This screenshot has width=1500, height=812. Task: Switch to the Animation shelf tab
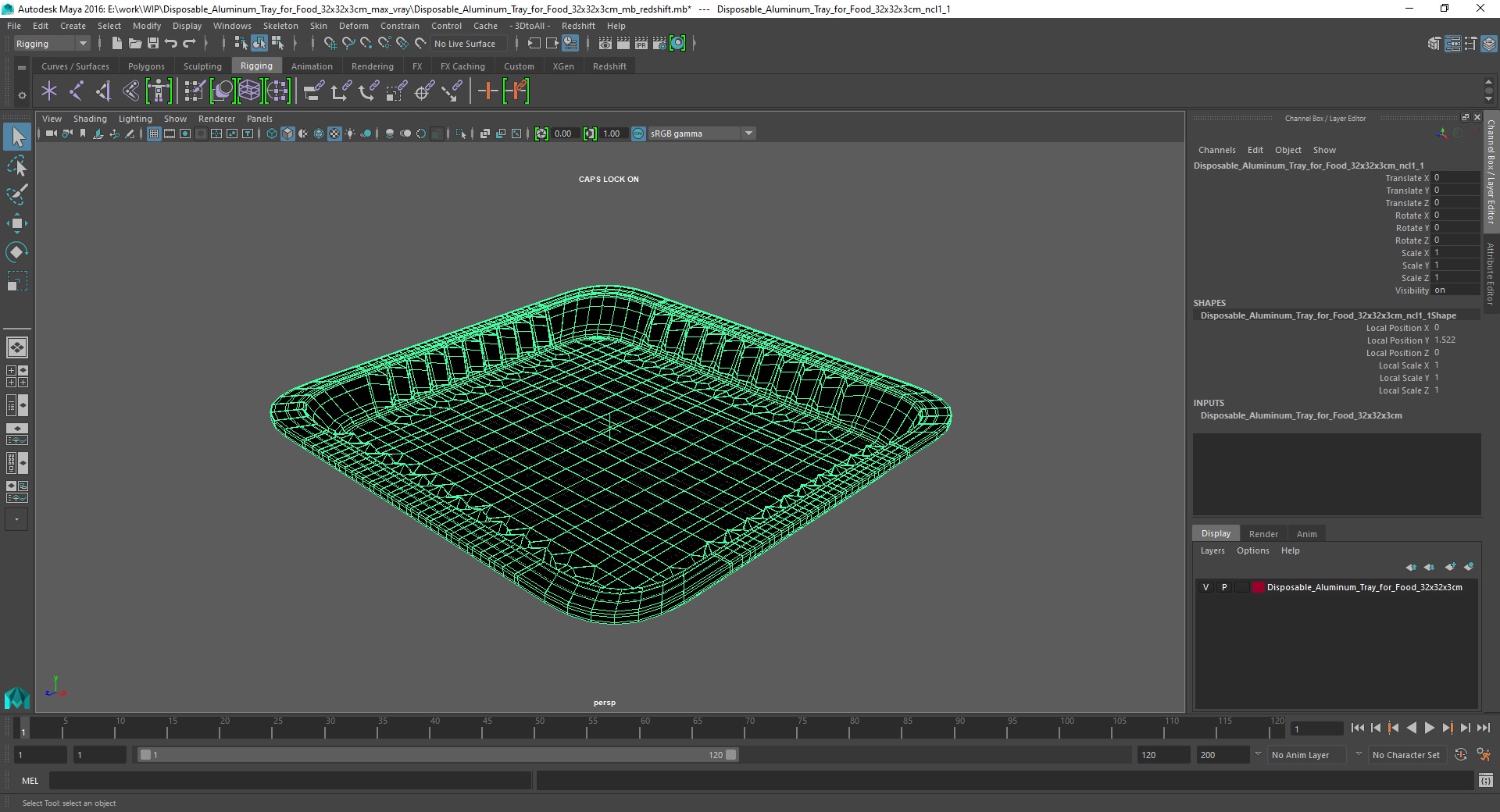tap(312, 66)
